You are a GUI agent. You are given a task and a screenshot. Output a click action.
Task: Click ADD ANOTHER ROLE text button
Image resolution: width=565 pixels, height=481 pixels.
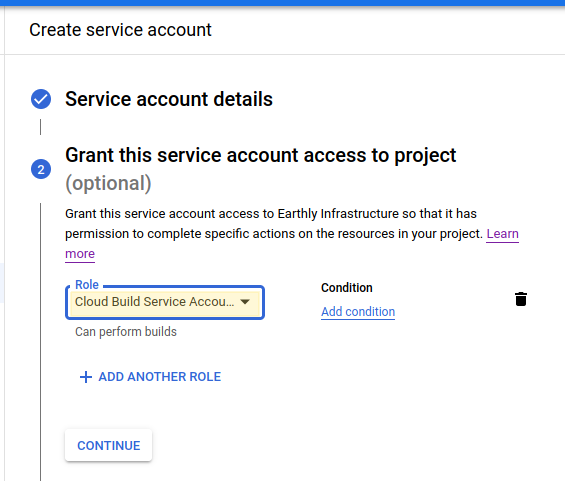[160, 377]
